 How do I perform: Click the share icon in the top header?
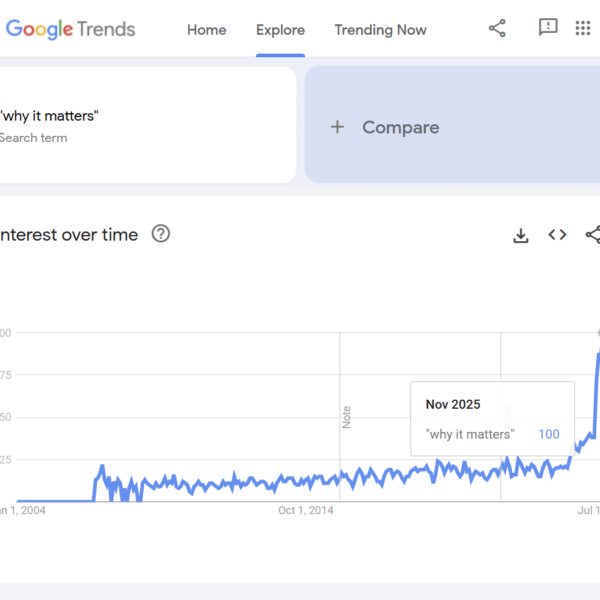point(497,29)
